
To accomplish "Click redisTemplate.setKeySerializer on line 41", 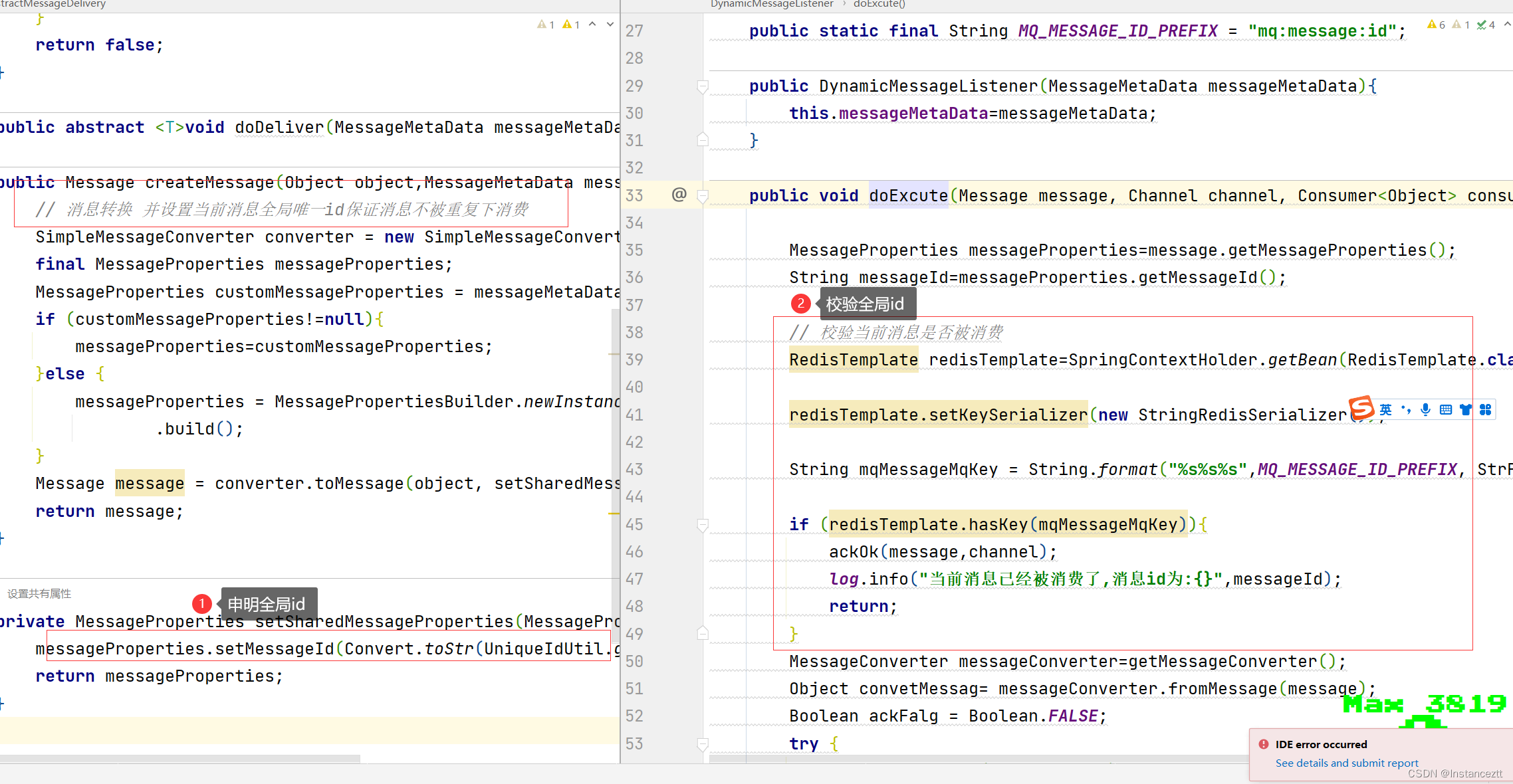I will [938, 415].
